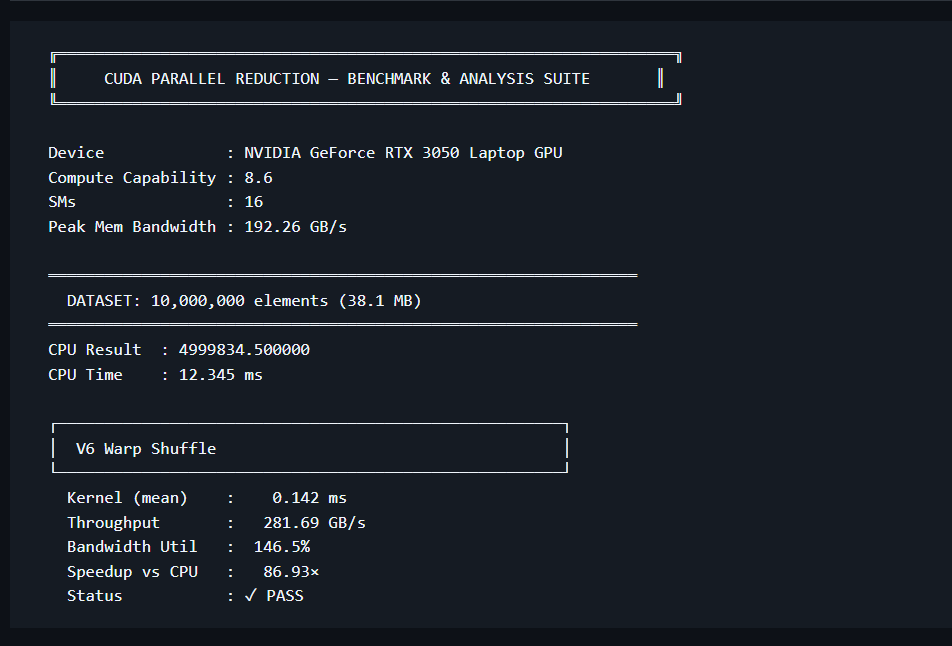952x646 pixels.
Task: Click the compute capability value 8.6
Action: (x=258, y=178)
